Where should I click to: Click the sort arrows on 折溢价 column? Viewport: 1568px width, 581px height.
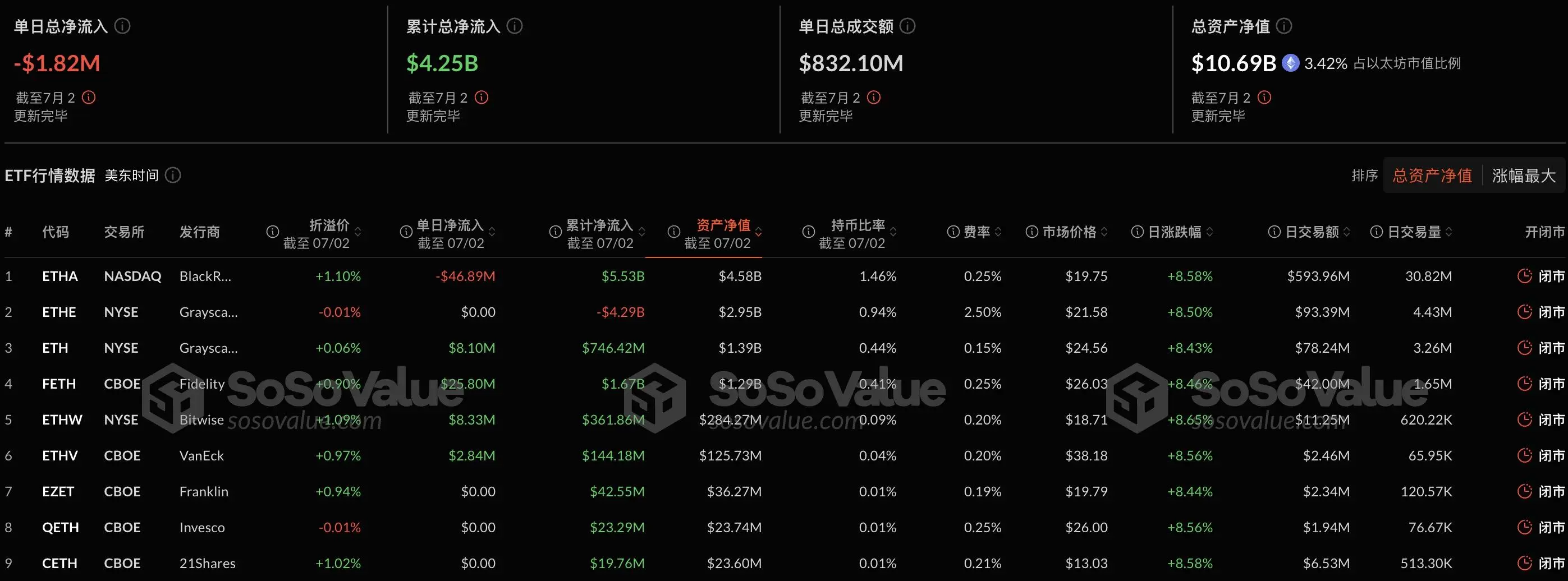357,232
